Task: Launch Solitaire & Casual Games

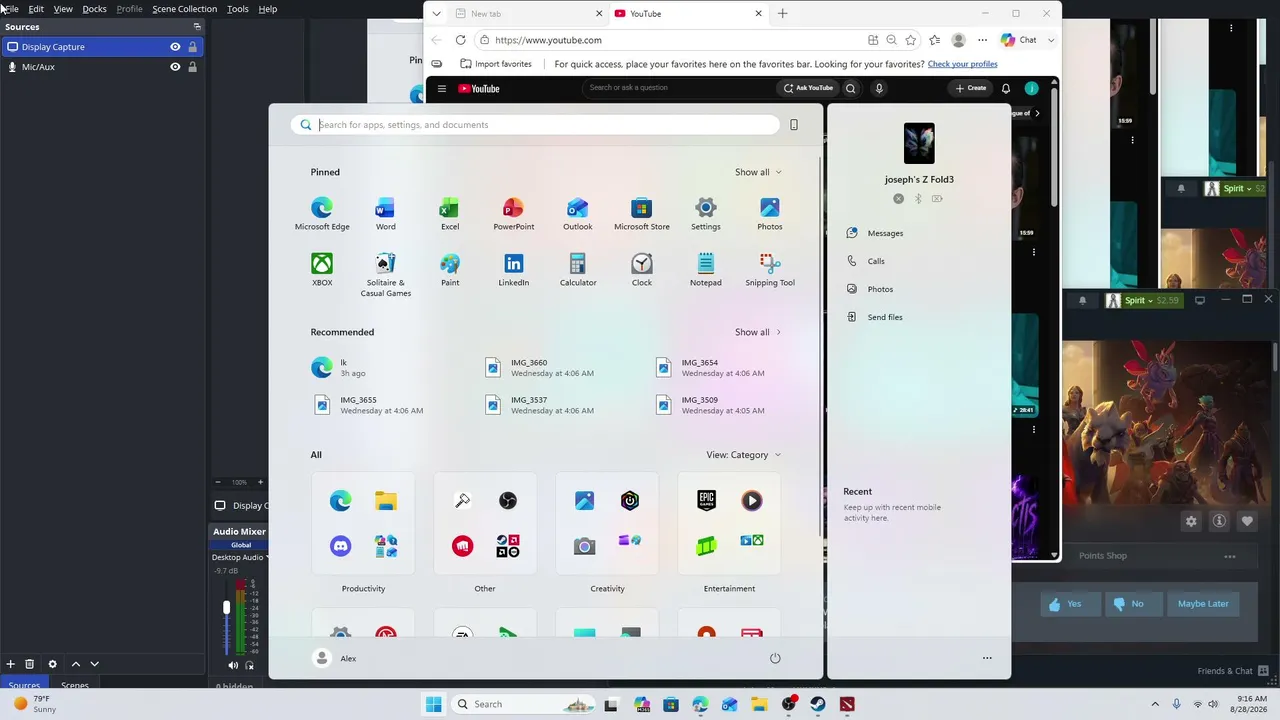Action: tap(385, 275)
